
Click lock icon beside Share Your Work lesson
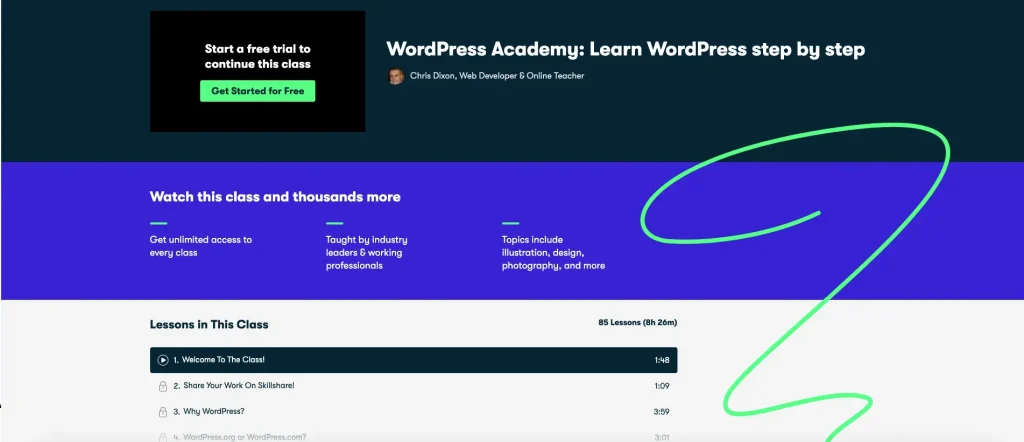point(163,386)
